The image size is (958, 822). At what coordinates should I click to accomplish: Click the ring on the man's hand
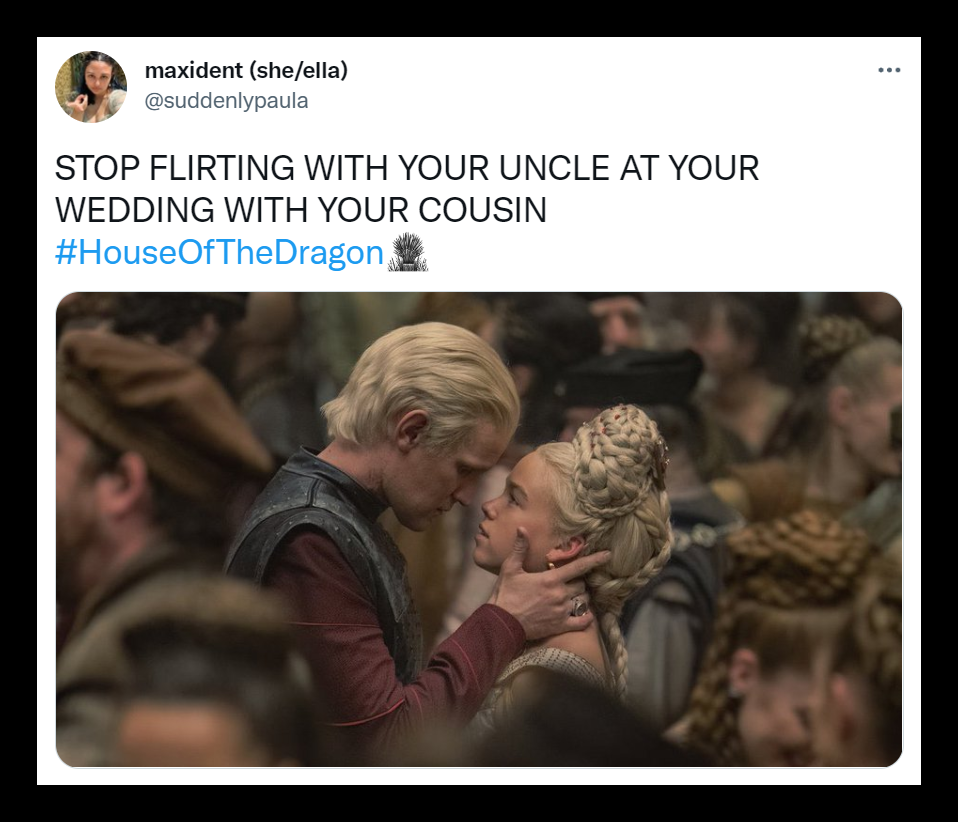pyautogui.click(x=579, y=607)
